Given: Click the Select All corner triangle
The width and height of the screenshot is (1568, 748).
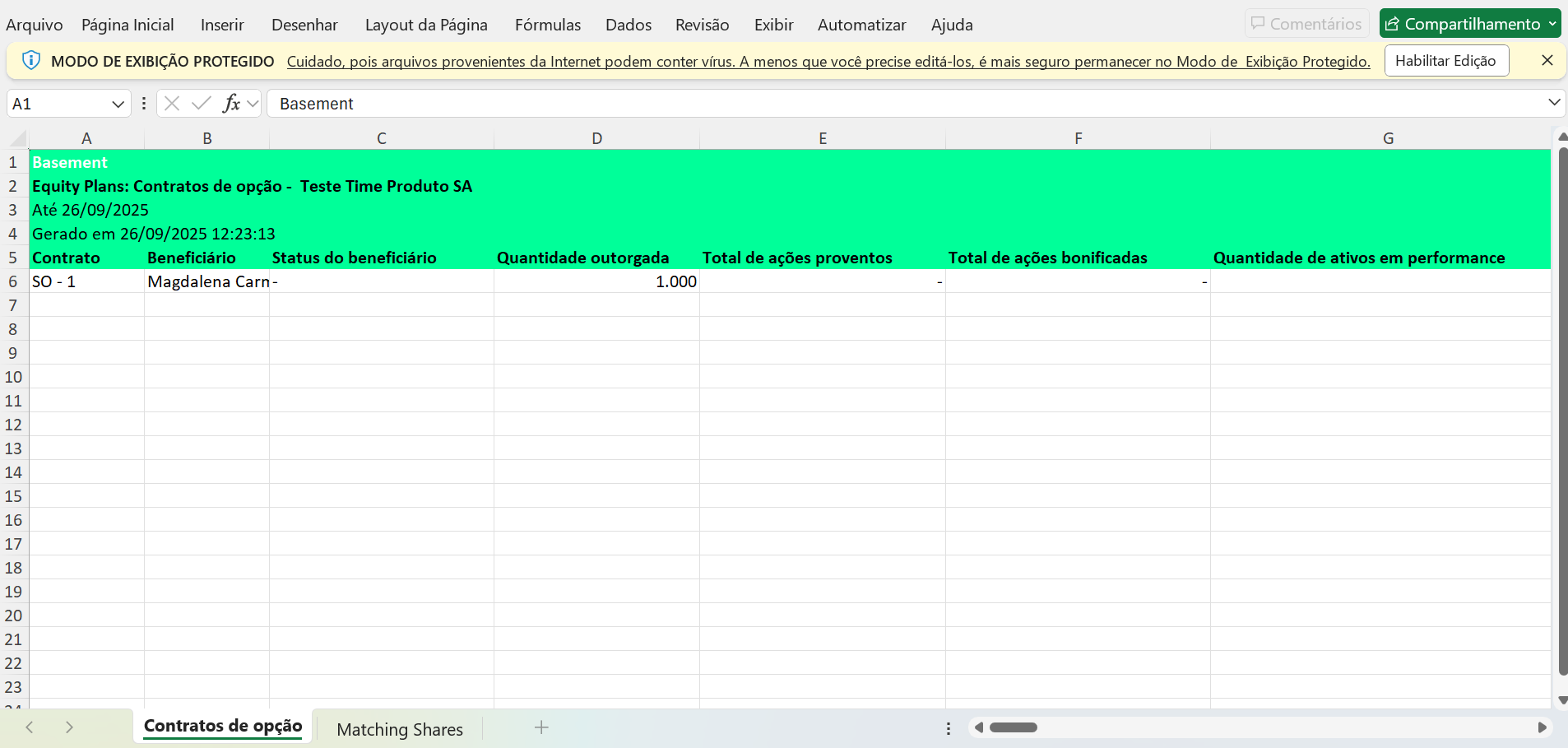Looking at the screenshot, I should coord(18,138).
